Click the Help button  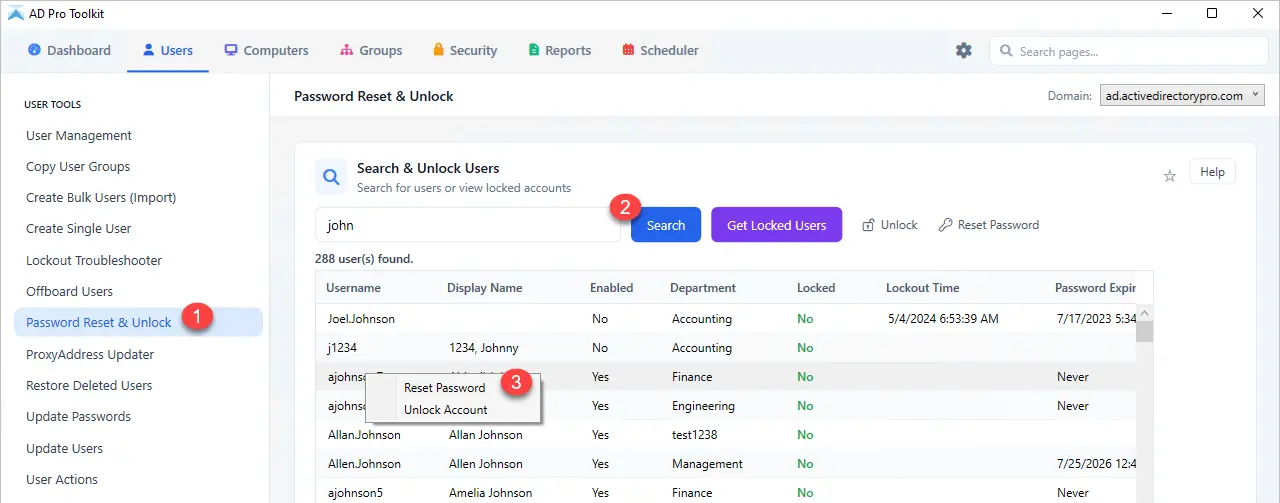click(x=1212, y=172)
